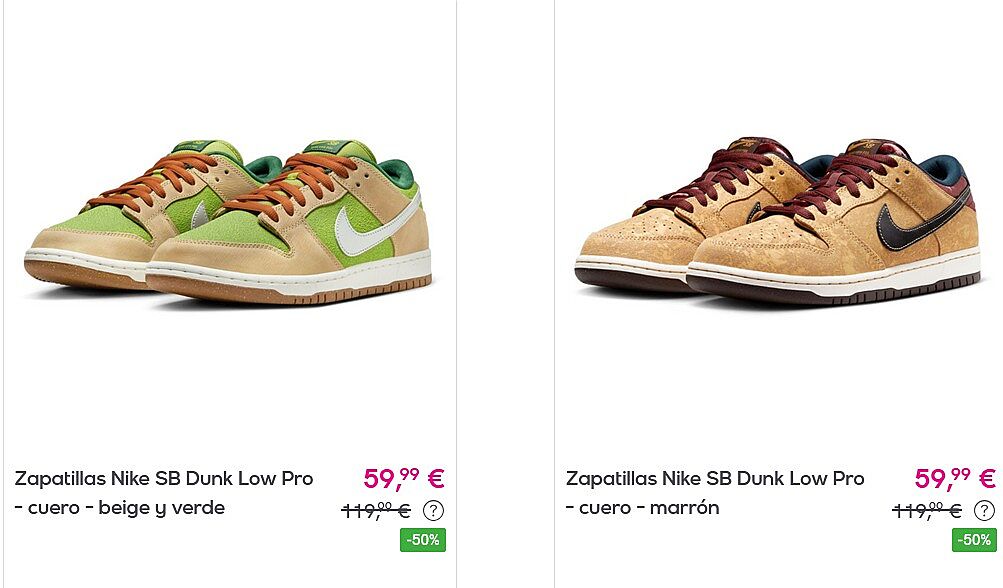Open the beige and green Dunk Low product image
1003x588 pixels.
click(228, 221)
